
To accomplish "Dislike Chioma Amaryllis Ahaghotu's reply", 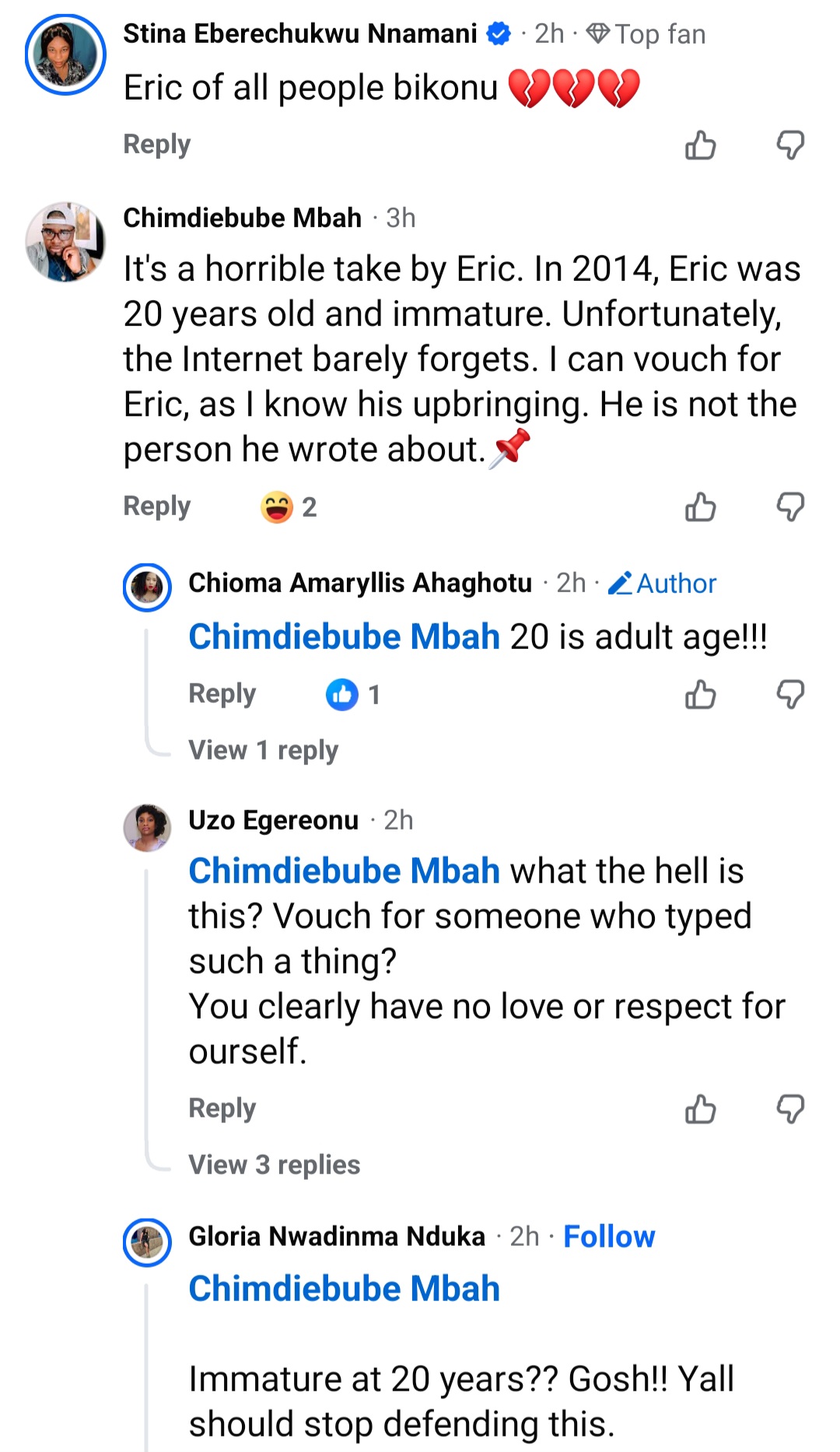I will [x=790, y=695].
